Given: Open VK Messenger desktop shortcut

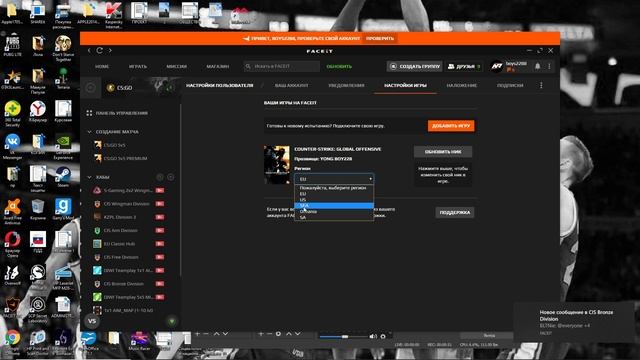Looking at the screenshot, I should (12, 146).
